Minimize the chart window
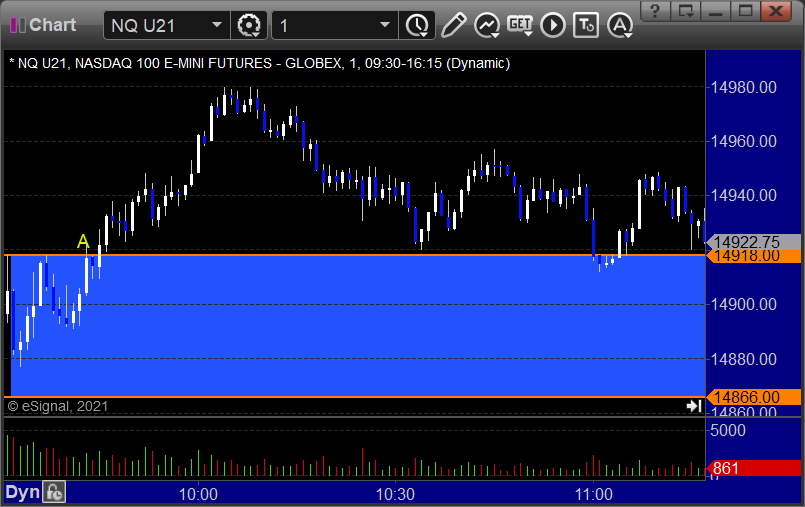The height and width of the screenshot is (507, 805). tap(716, 10)
